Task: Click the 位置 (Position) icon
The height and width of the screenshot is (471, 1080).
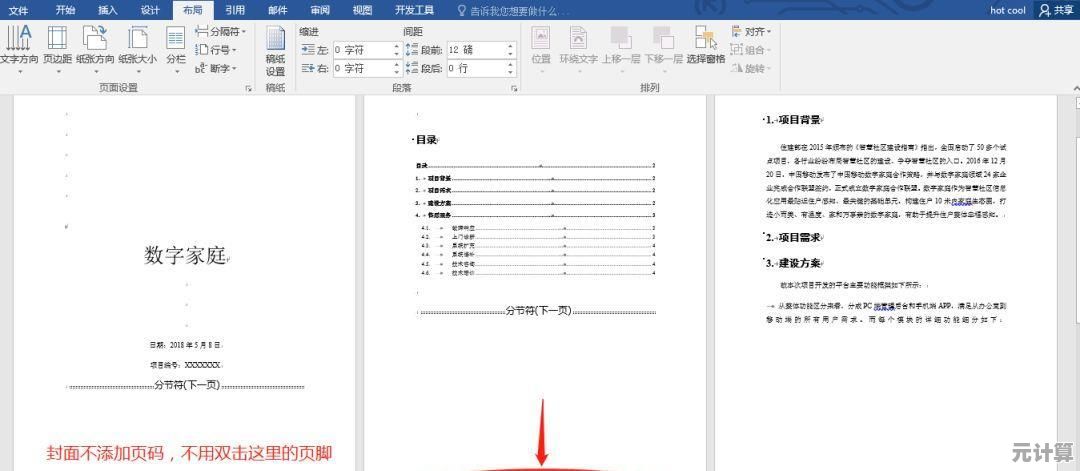Action: [541, 45]
